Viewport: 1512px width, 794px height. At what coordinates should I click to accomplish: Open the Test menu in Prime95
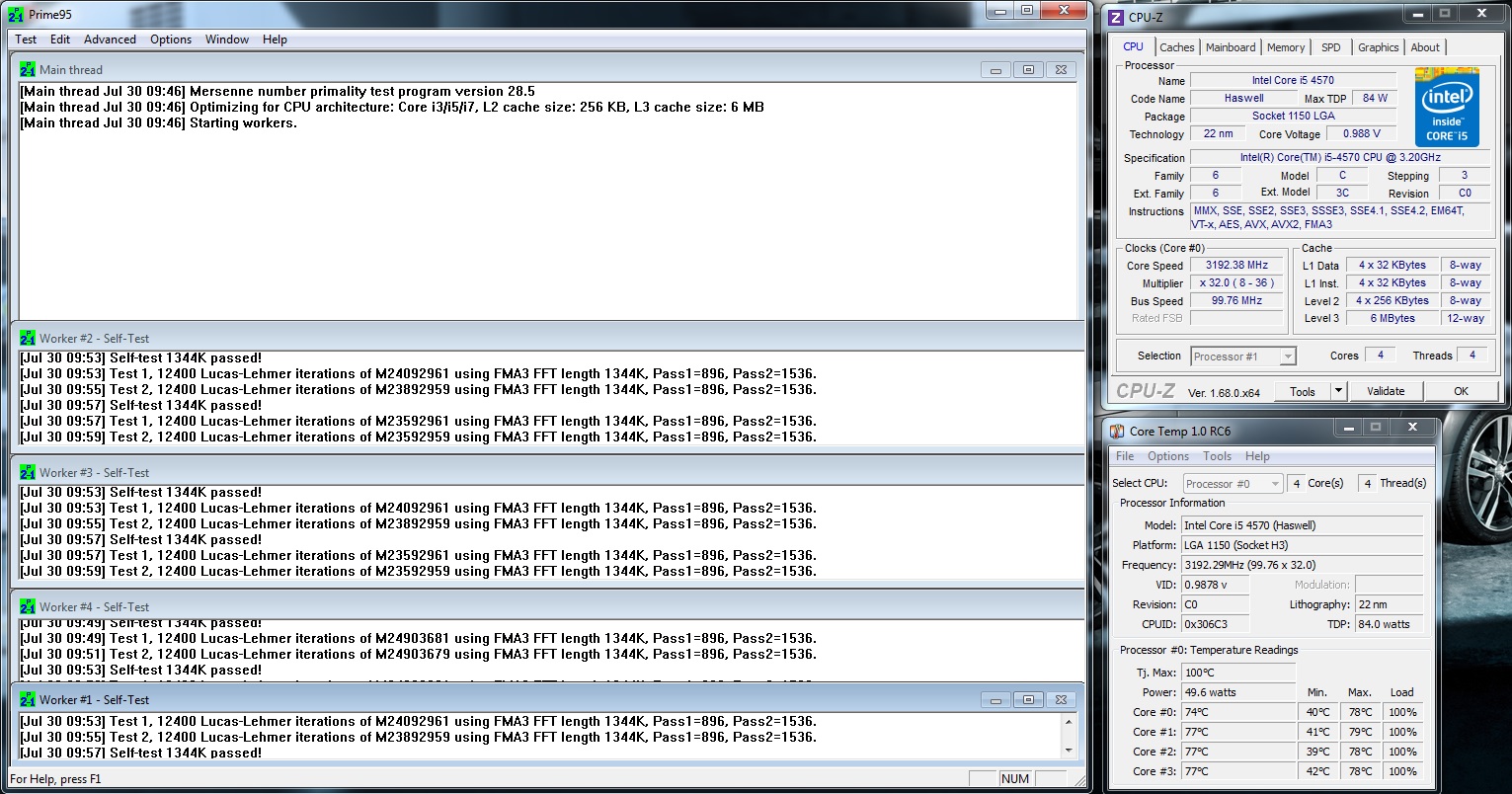(26, 40)
